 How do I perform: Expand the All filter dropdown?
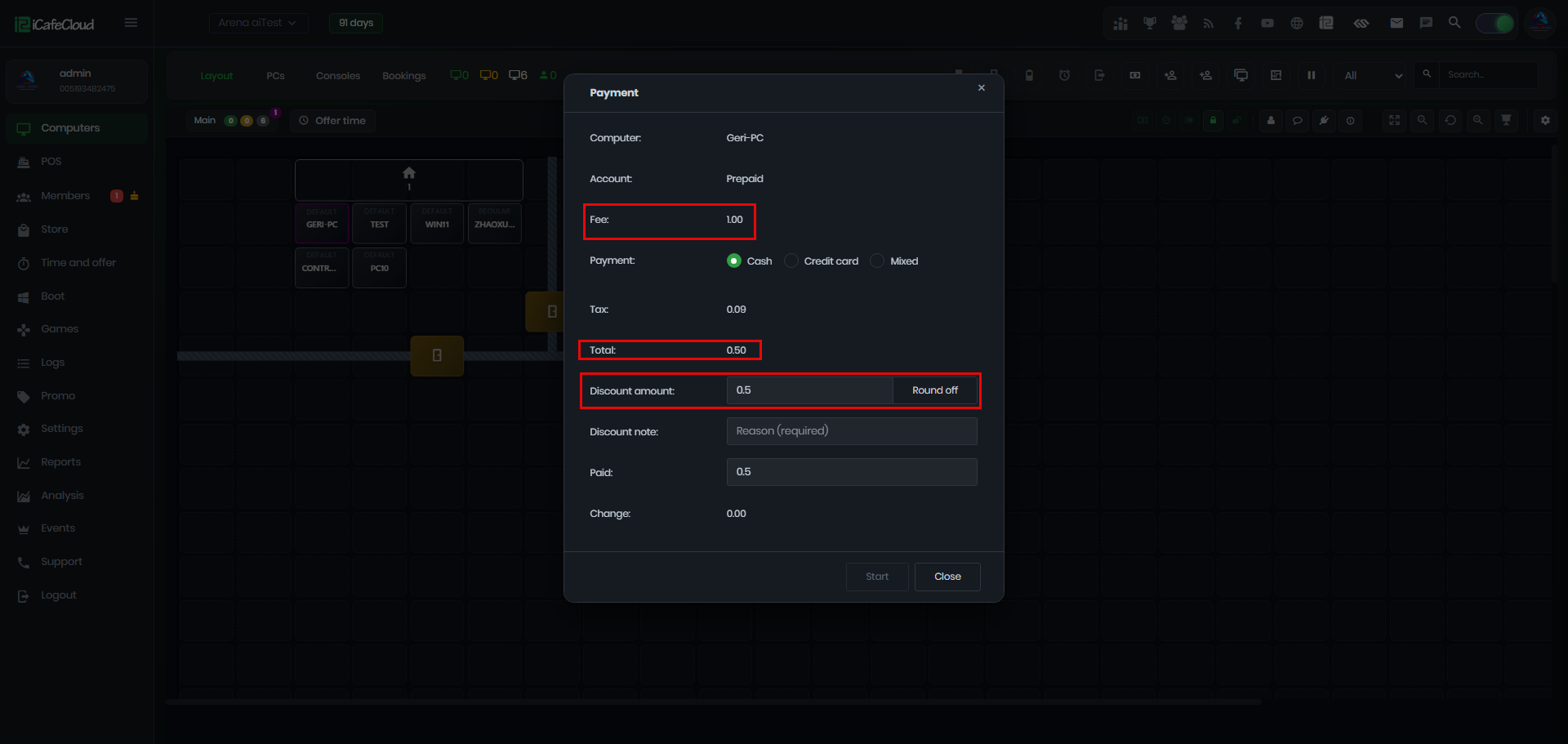1373,76
